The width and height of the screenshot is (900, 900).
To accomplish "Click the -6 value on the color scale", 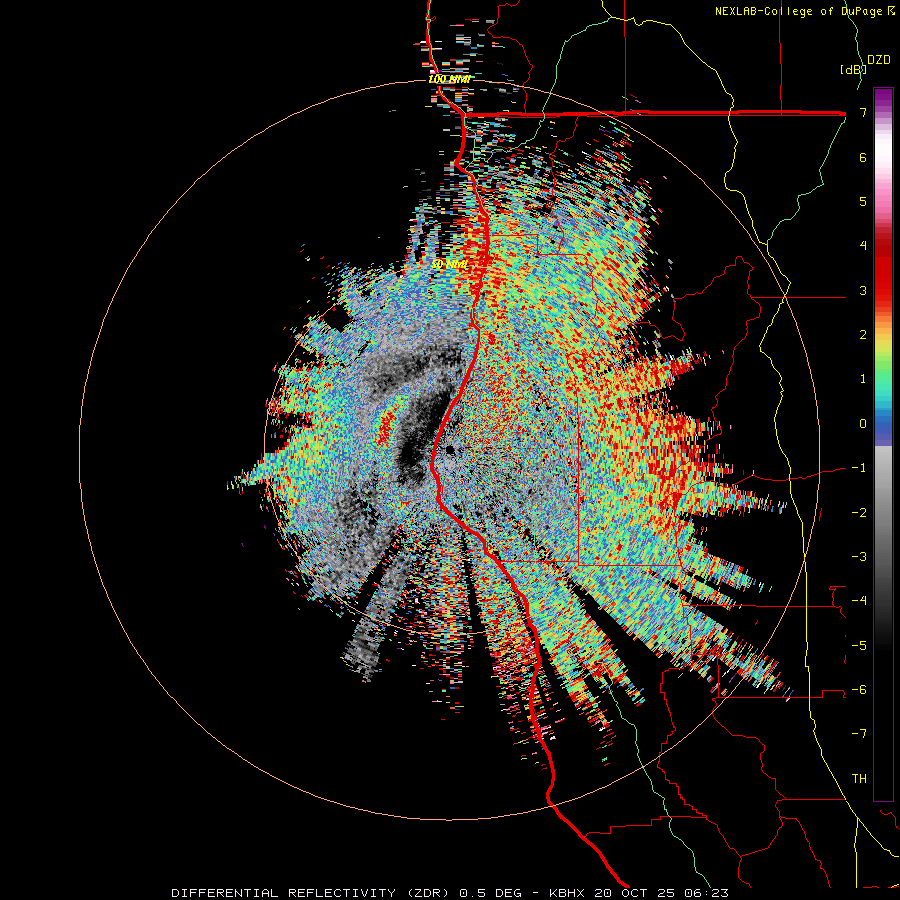I will (x=859, y=690).
